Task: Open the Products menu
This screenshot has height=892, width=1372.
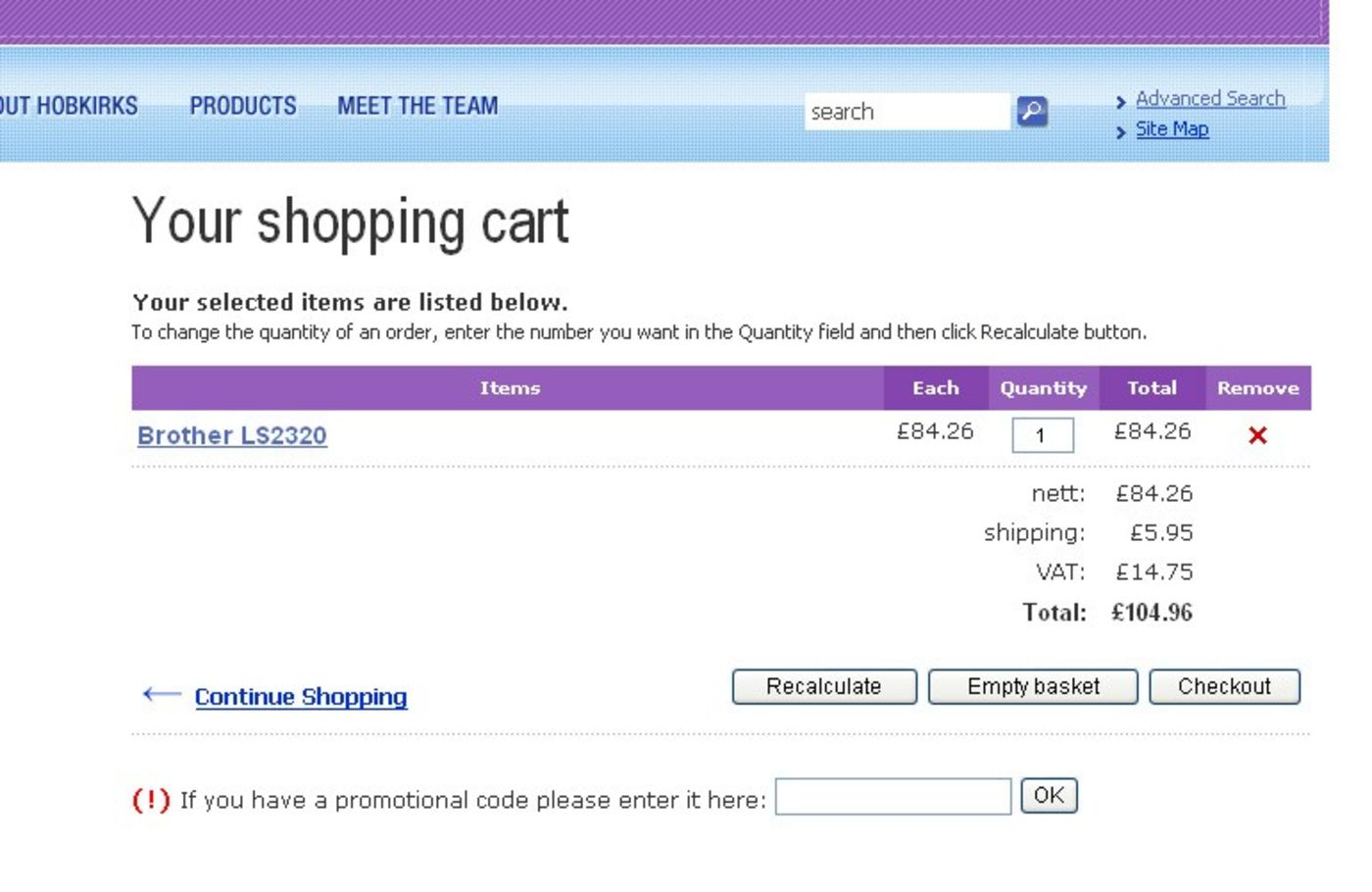Action: click(243, 106)
